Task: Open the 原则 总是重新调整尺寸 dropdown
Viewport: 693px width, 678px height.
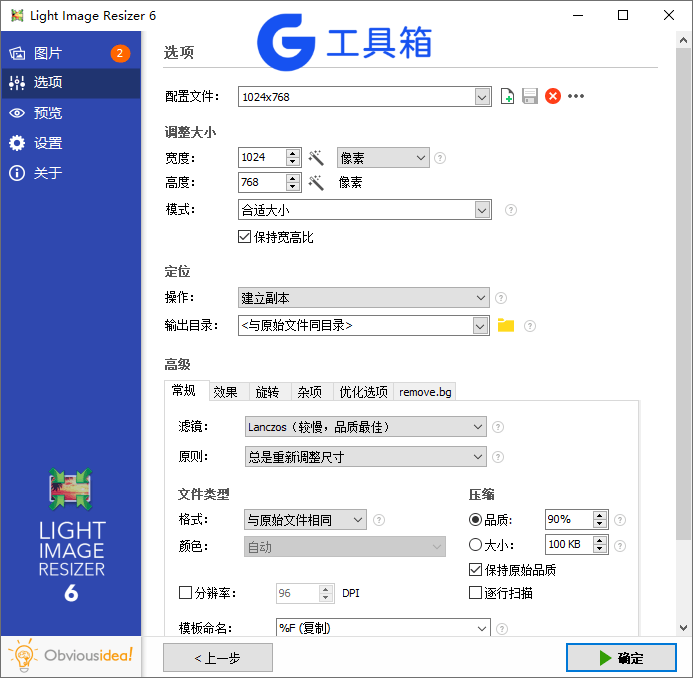Action: click(366, 457)
